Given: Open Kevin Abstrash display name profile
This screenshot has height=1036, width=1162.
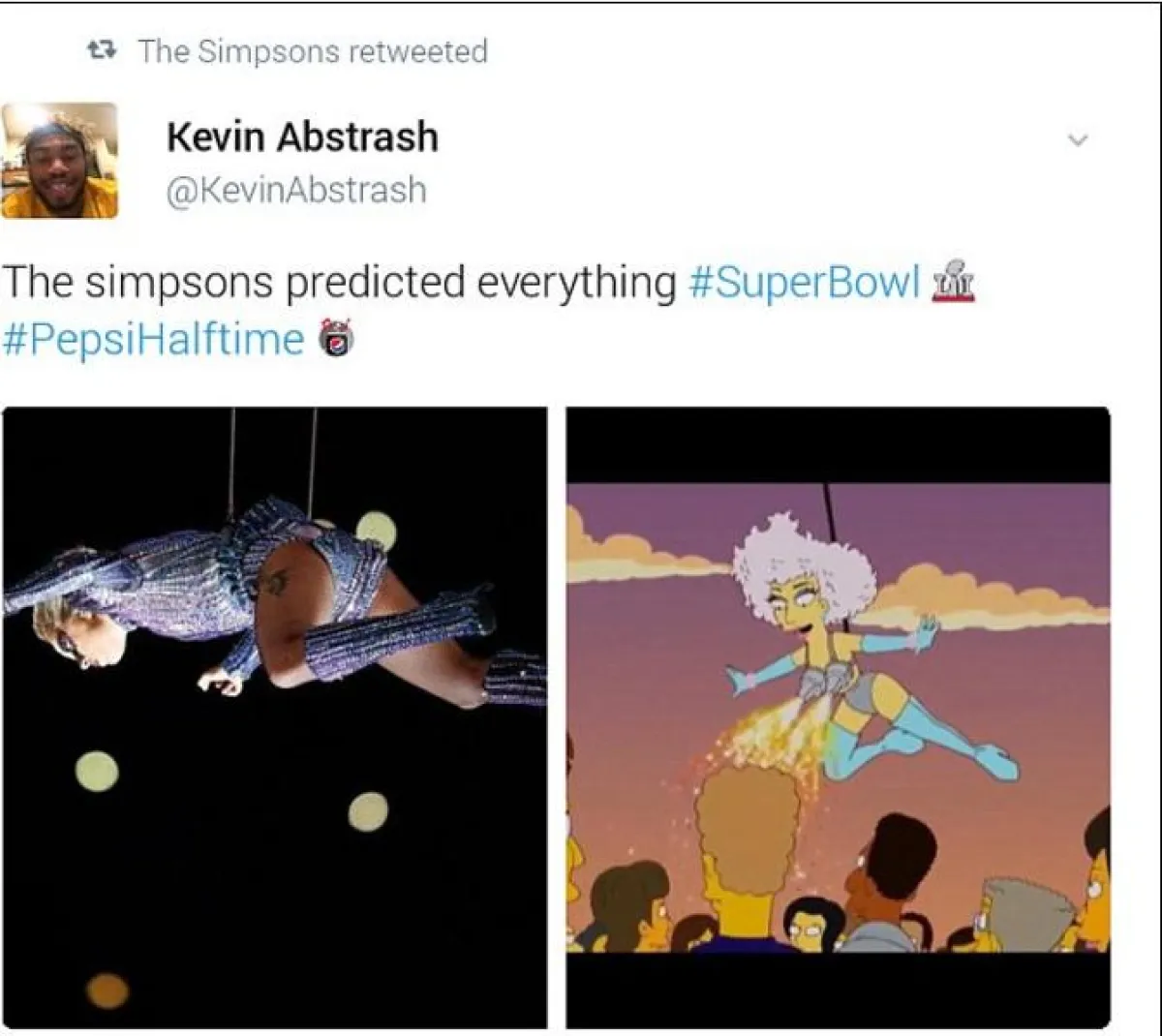Looking at the screenshot, I should [302, 137].
